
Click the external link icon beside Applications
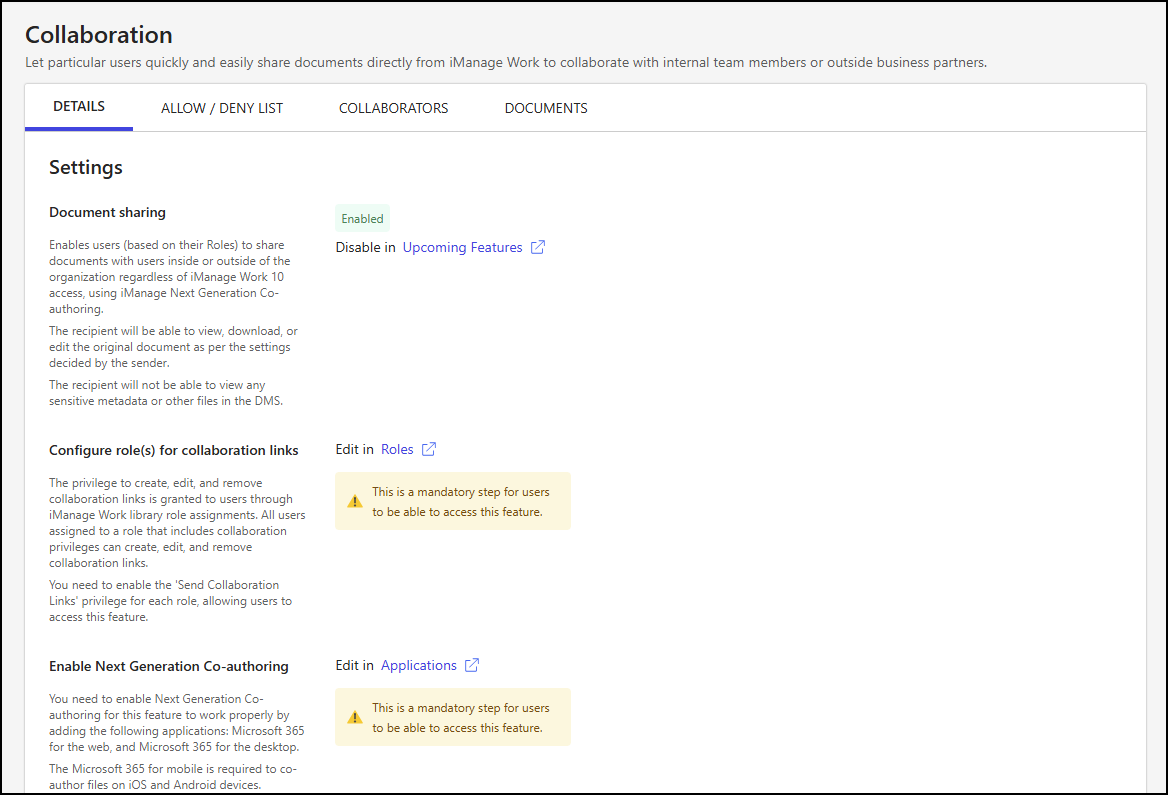[x=469, y=665]
